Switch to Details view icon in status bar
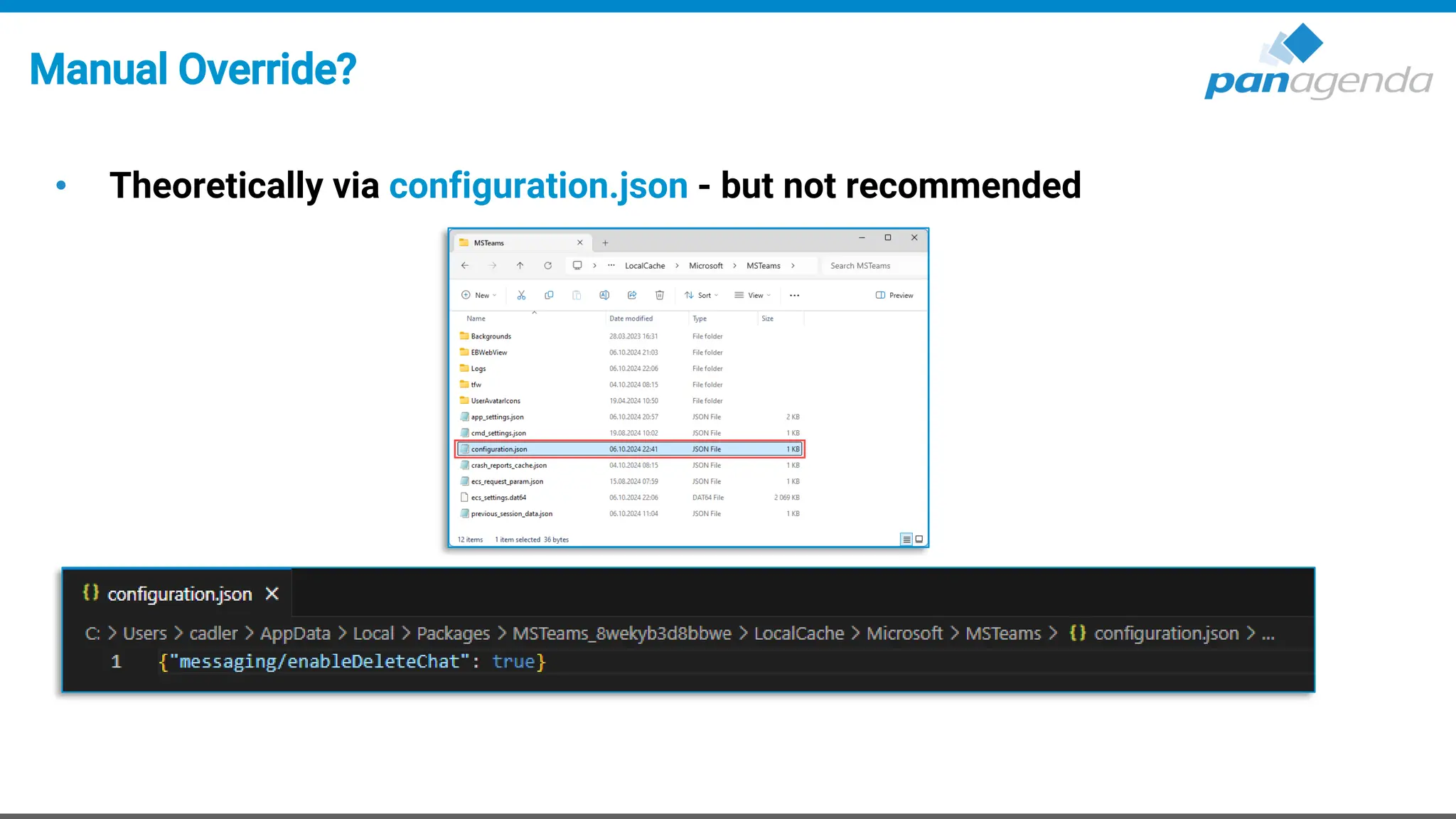This screenshot has width=1456, height=819. tap(906, 540)
